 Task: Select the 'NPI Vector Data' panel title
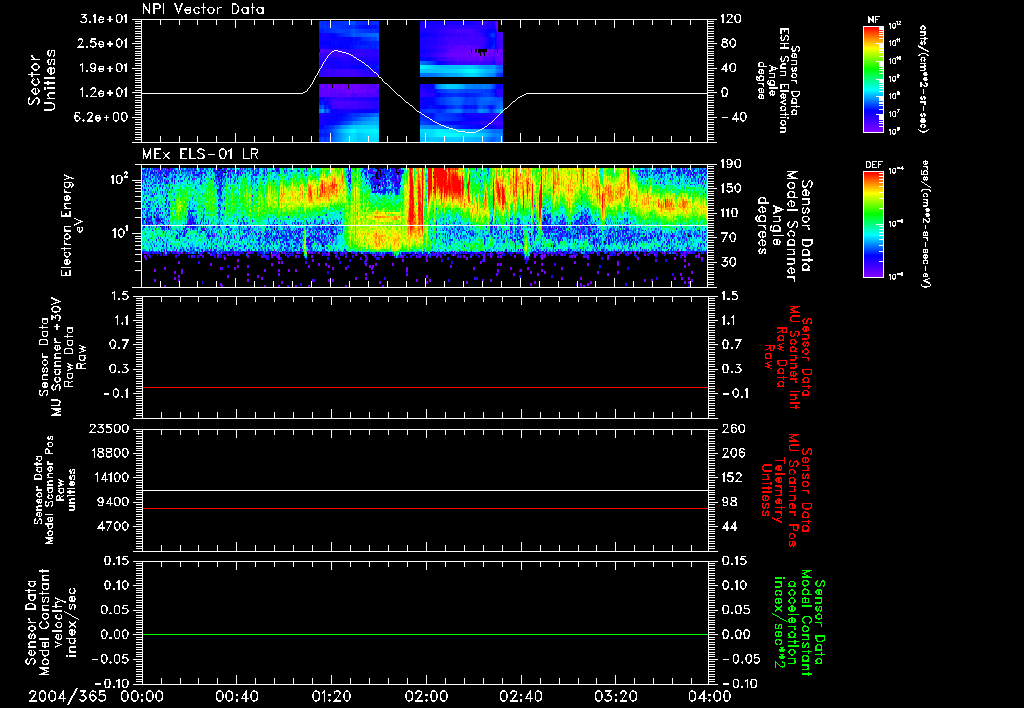pos(204,9)
